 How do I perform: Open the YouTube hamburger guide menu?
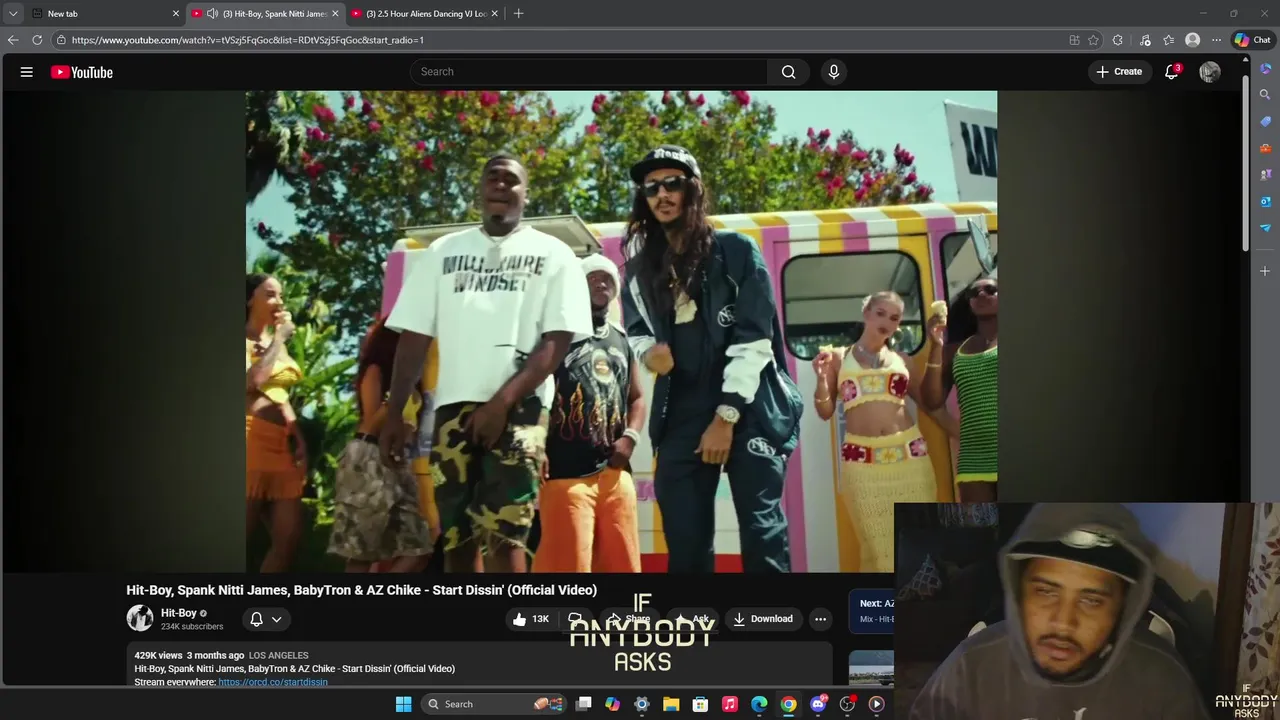pyautogui.click(x=27, y=72)
